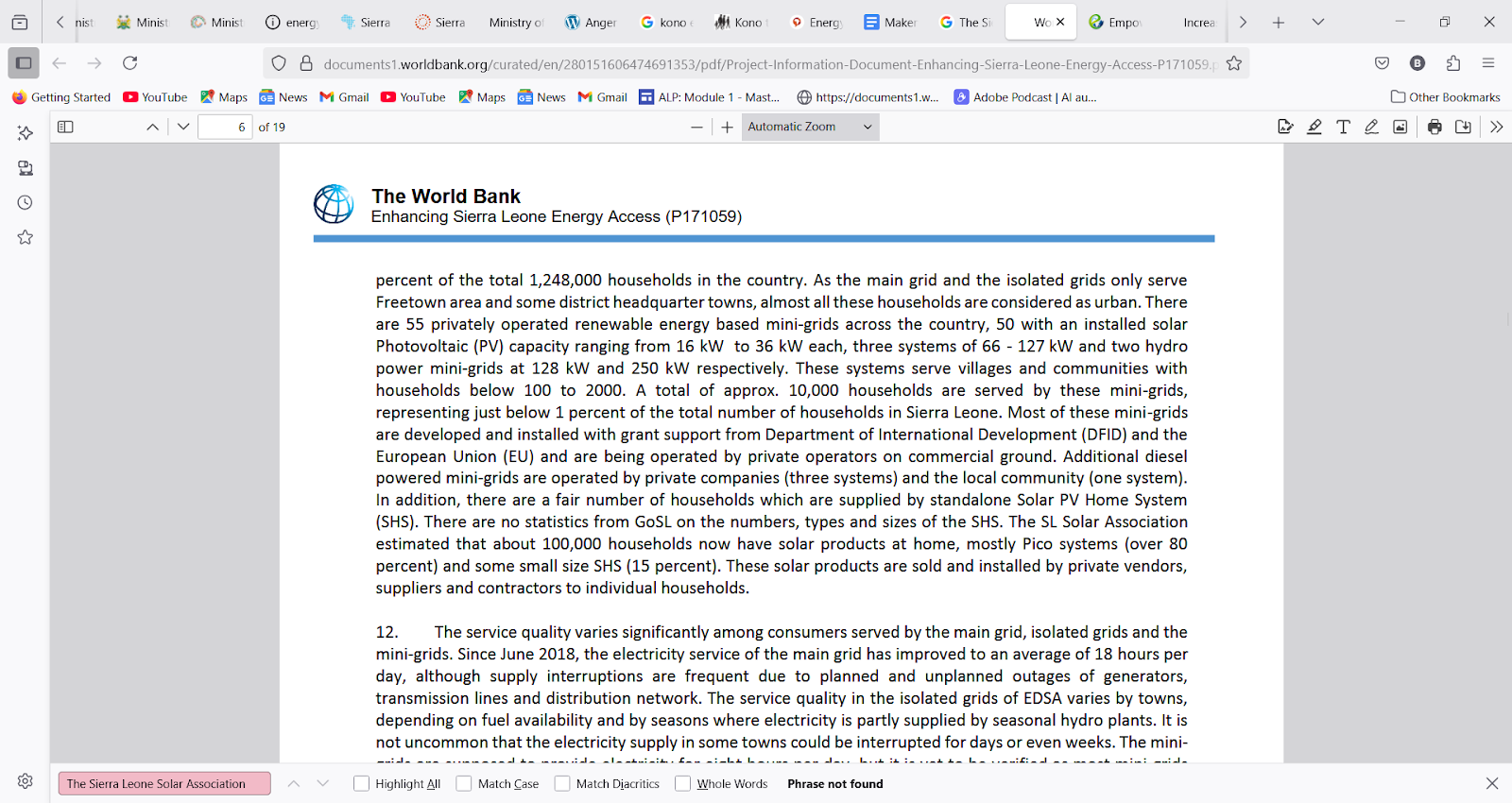Find next match arrow
1512x803 pixels.
[x=323, y=783]
